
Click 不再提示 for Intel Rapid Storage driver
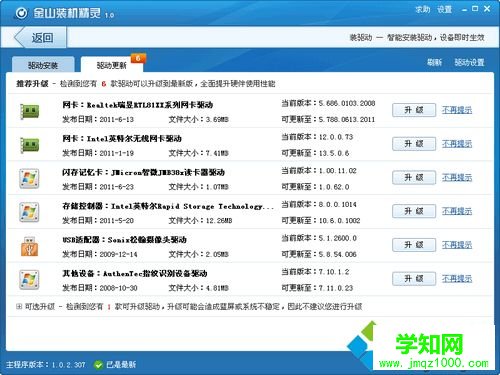[457, 211]
